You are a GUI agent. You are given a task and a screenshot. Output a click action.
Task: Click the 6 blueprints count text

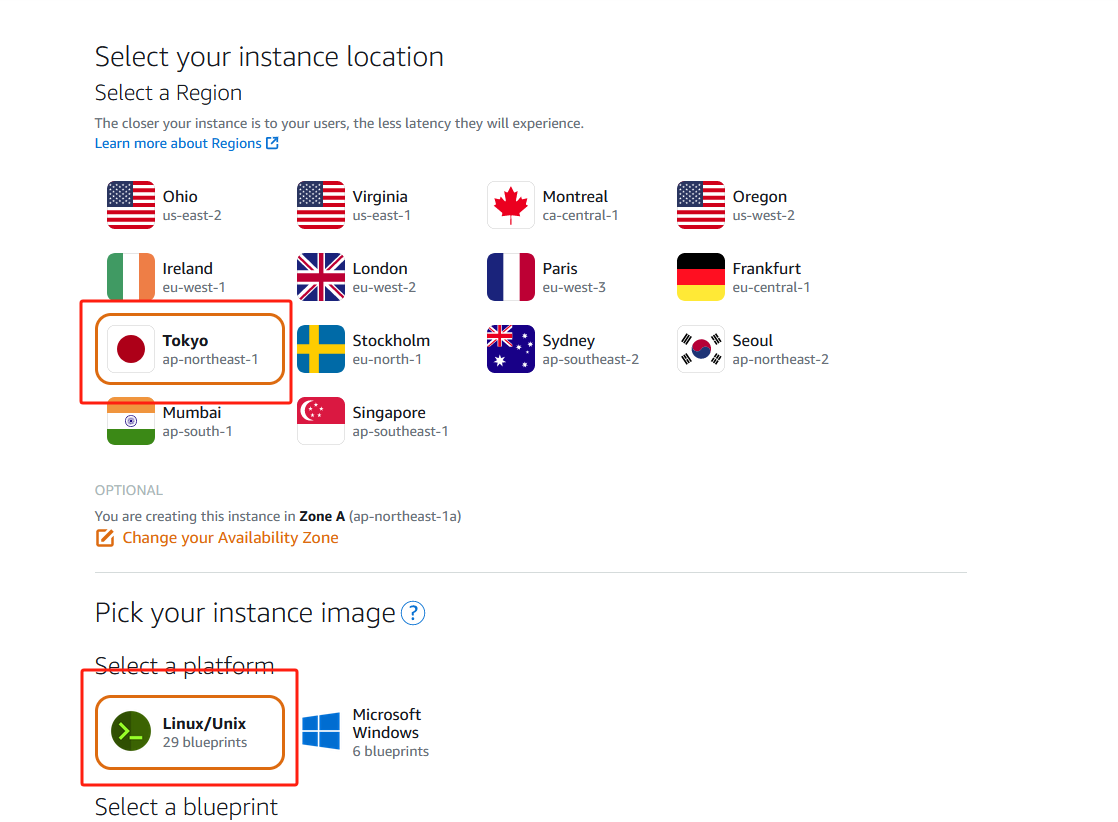click(391, 751)
